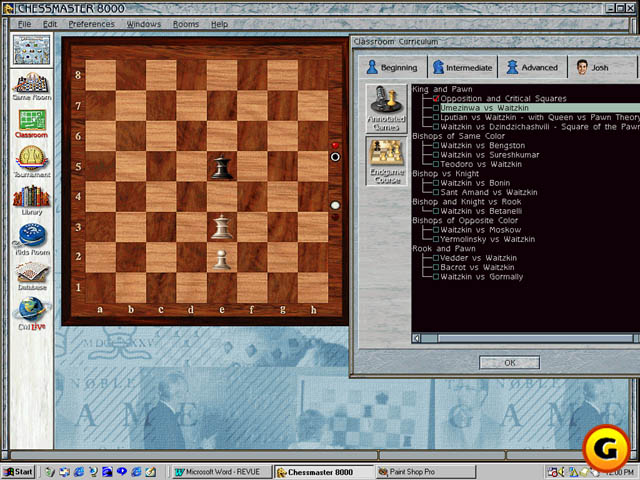
Task: Toggle the Opposition and Critical Squares checkbox
Action: [436, 99]
